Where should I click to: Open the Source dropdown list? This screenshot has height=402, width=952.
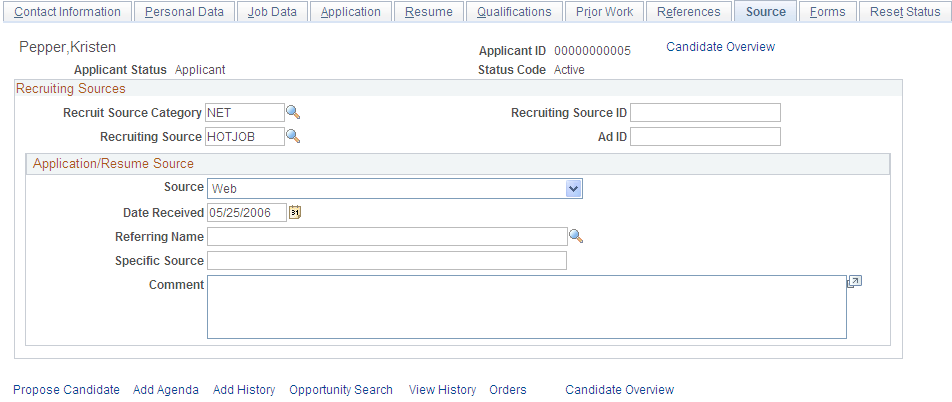click(x=574, y=189)
